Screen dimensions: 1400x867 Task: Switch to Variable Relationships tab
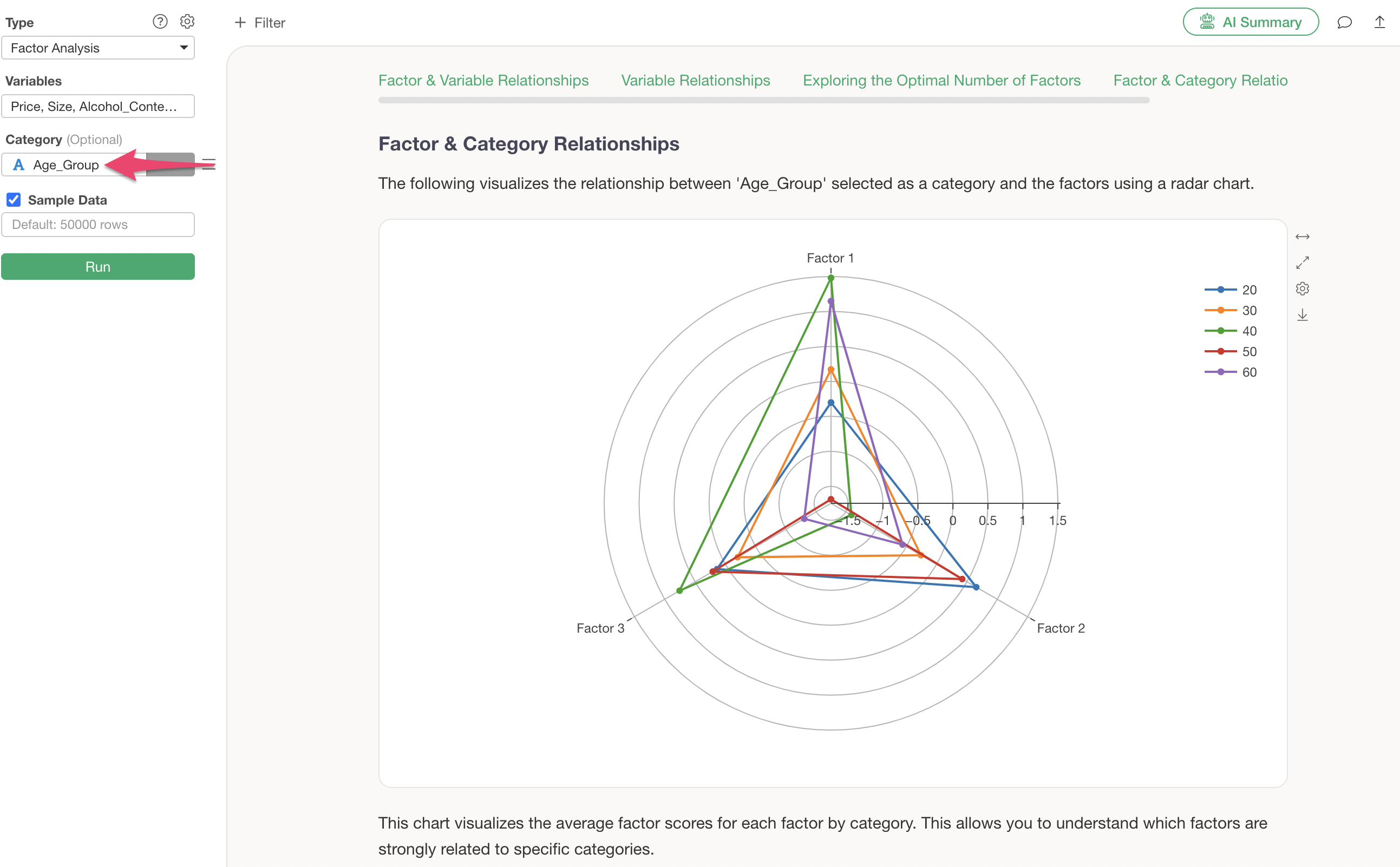pos(695,80)
